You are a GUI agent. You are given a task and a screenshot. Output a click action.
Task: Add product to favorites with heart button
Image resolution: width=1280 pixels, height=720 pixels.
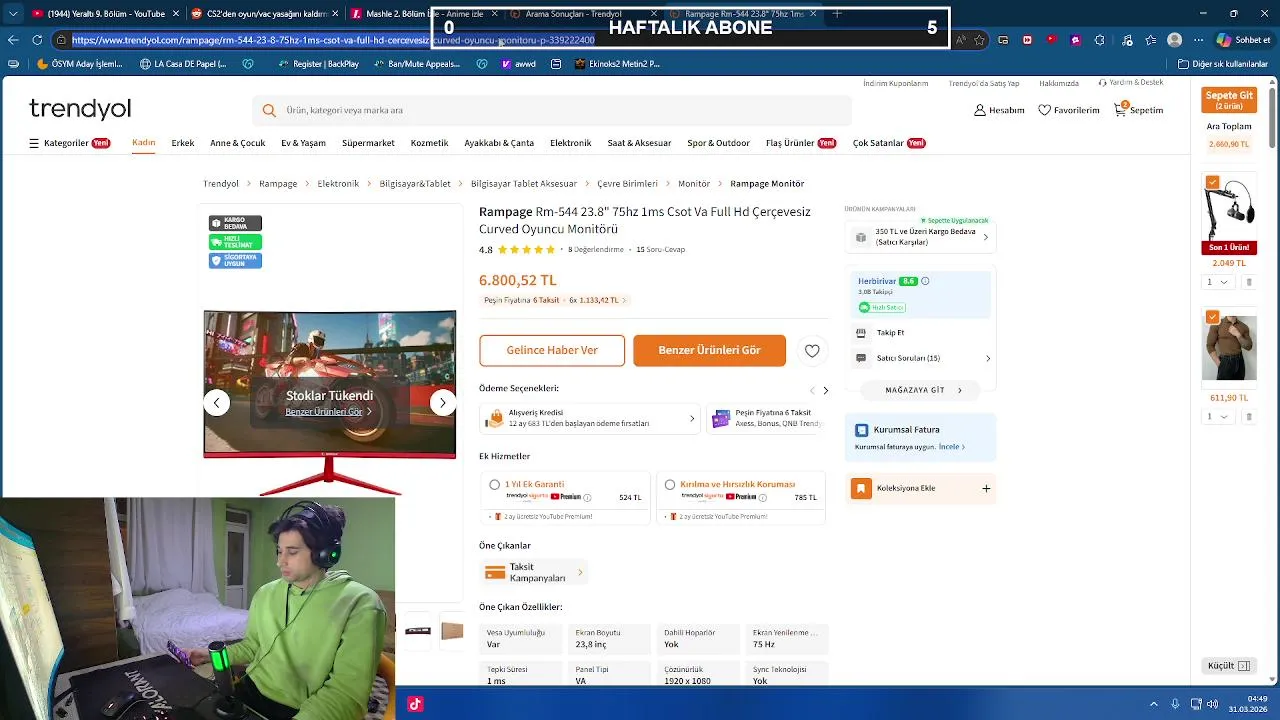pyautogui.click(x=812, y=351)
